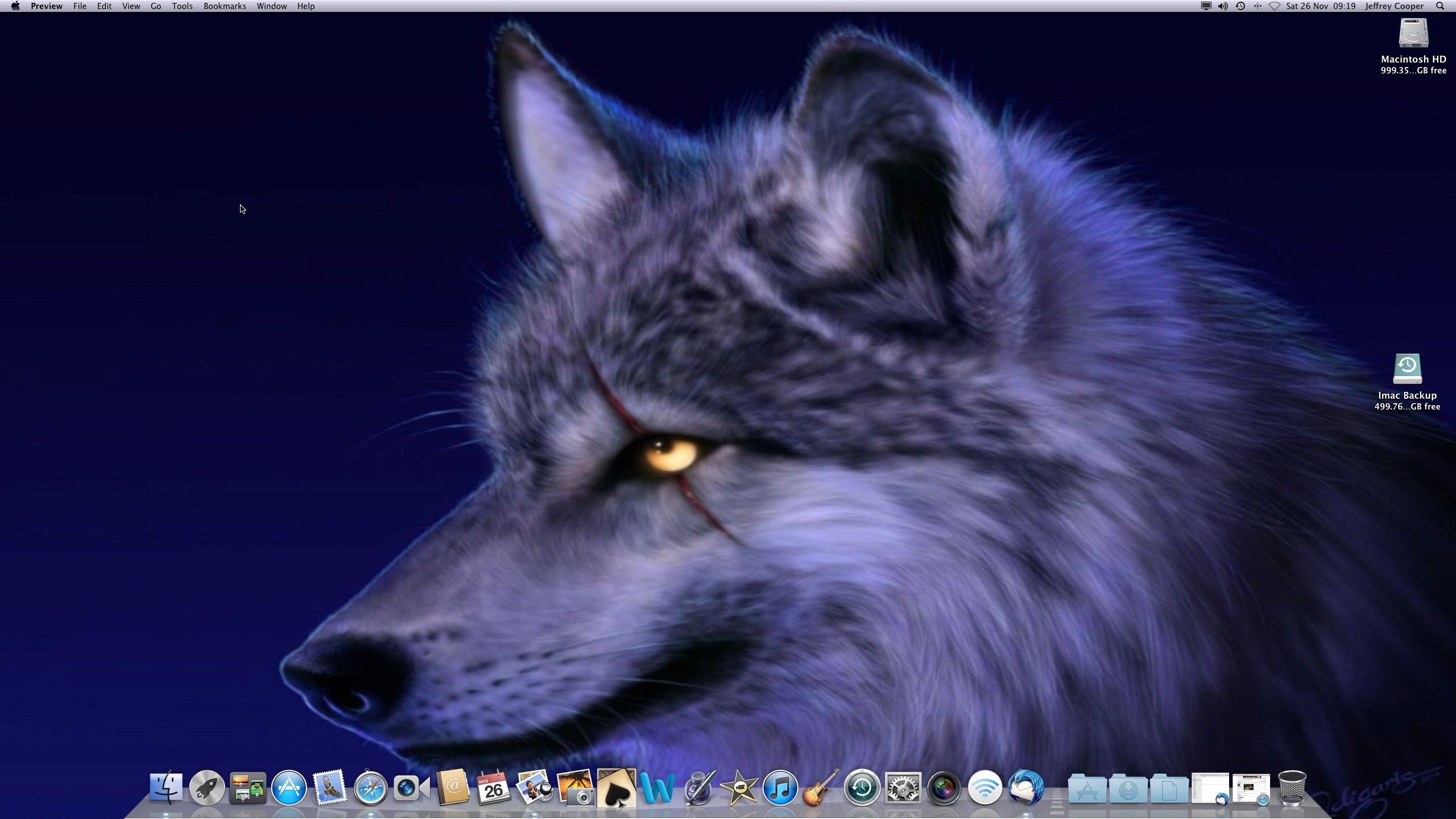
Task: Restore minimized Safari window thumbnail
Action: [1251, 789]
